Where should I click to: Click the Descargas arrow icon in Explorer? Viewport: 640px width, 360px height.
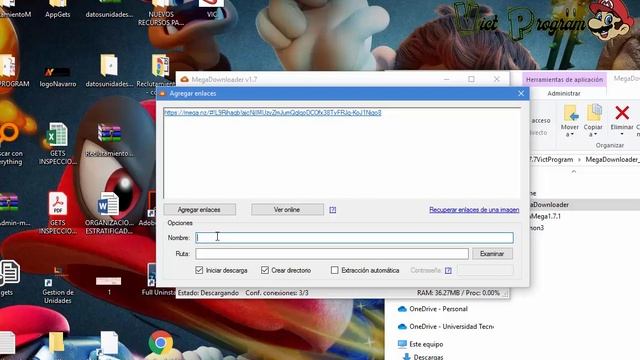407,357
